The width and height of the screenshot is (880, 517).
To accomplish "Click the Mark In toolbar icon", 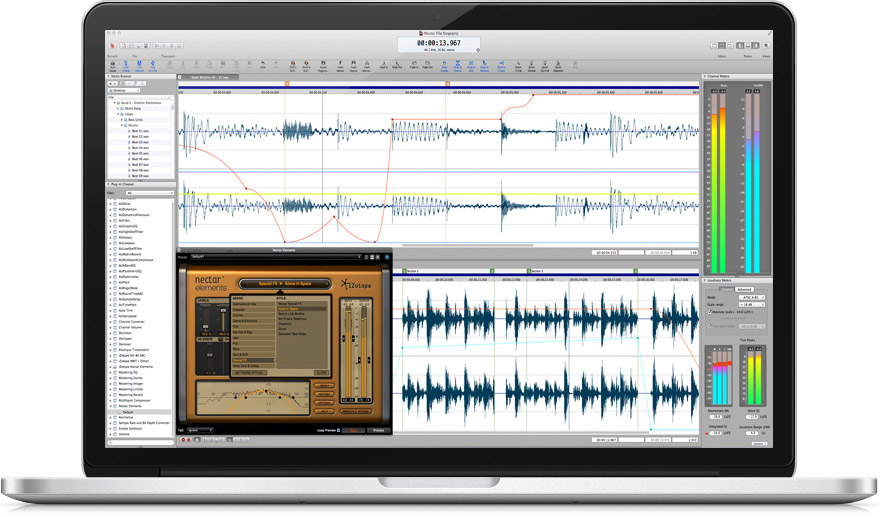I will [384, 65].
